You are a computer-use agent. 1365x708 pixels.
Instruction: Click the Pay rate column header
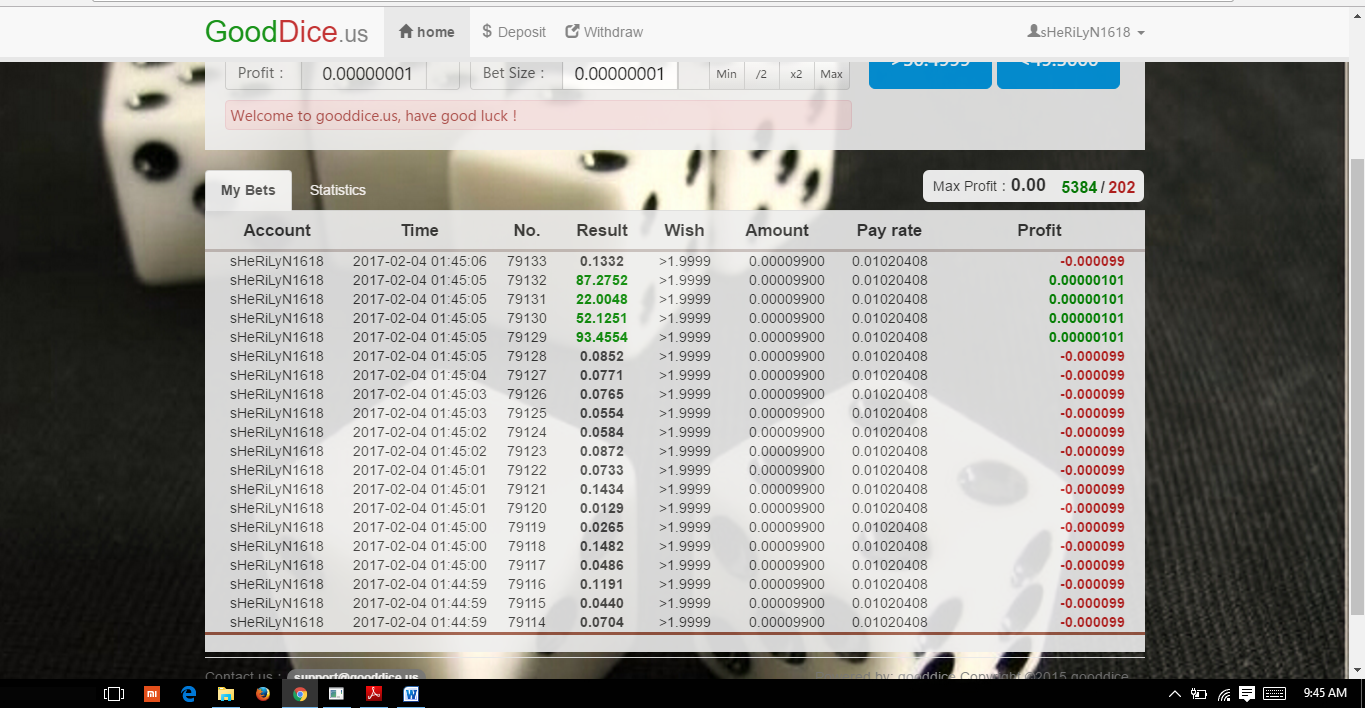click(889, 230)
